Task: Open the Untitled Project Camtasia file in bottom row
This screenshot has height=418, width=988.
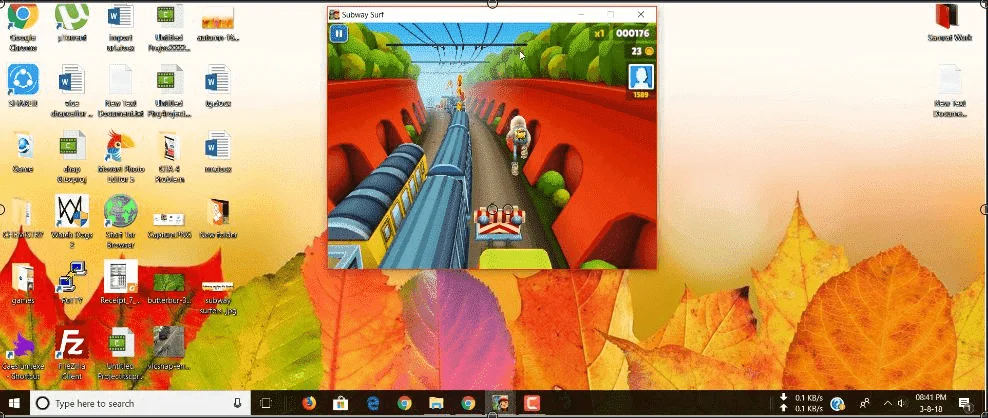Action: pos(120,354)
